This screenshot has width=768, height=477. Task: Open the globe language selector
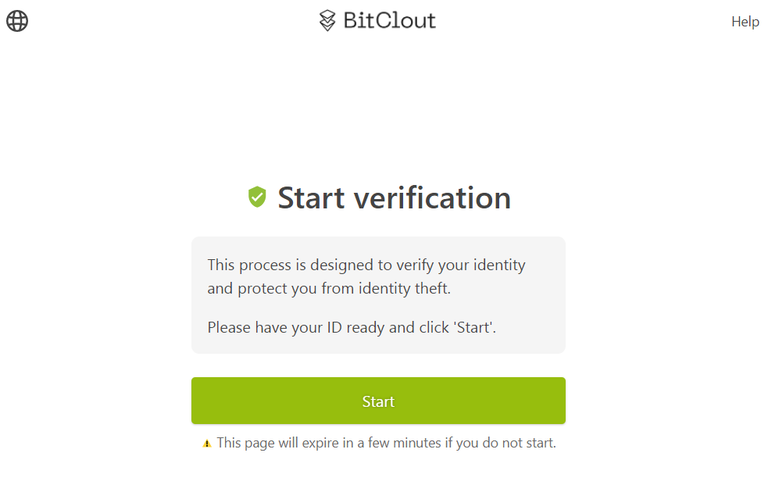17,21
